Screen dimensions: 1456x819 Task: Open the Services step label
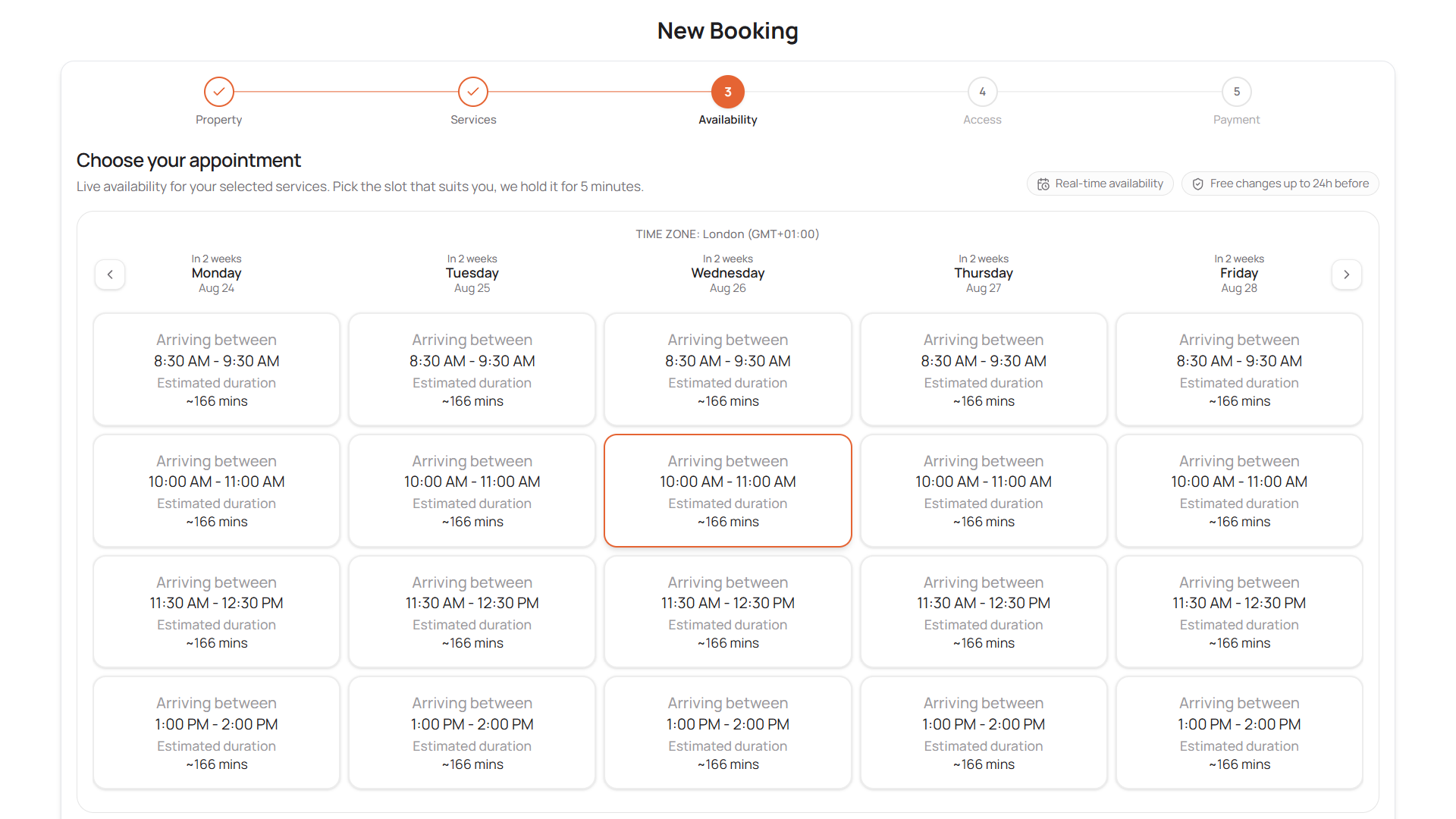point(473,120)
